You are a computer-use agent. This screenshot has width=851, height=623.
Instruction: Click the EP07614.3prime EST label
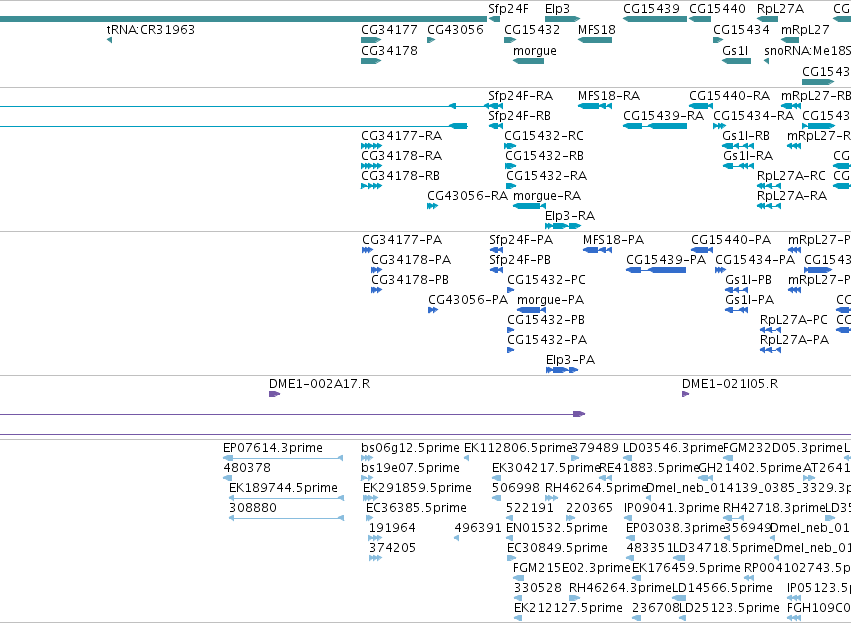tap(273, 448)
